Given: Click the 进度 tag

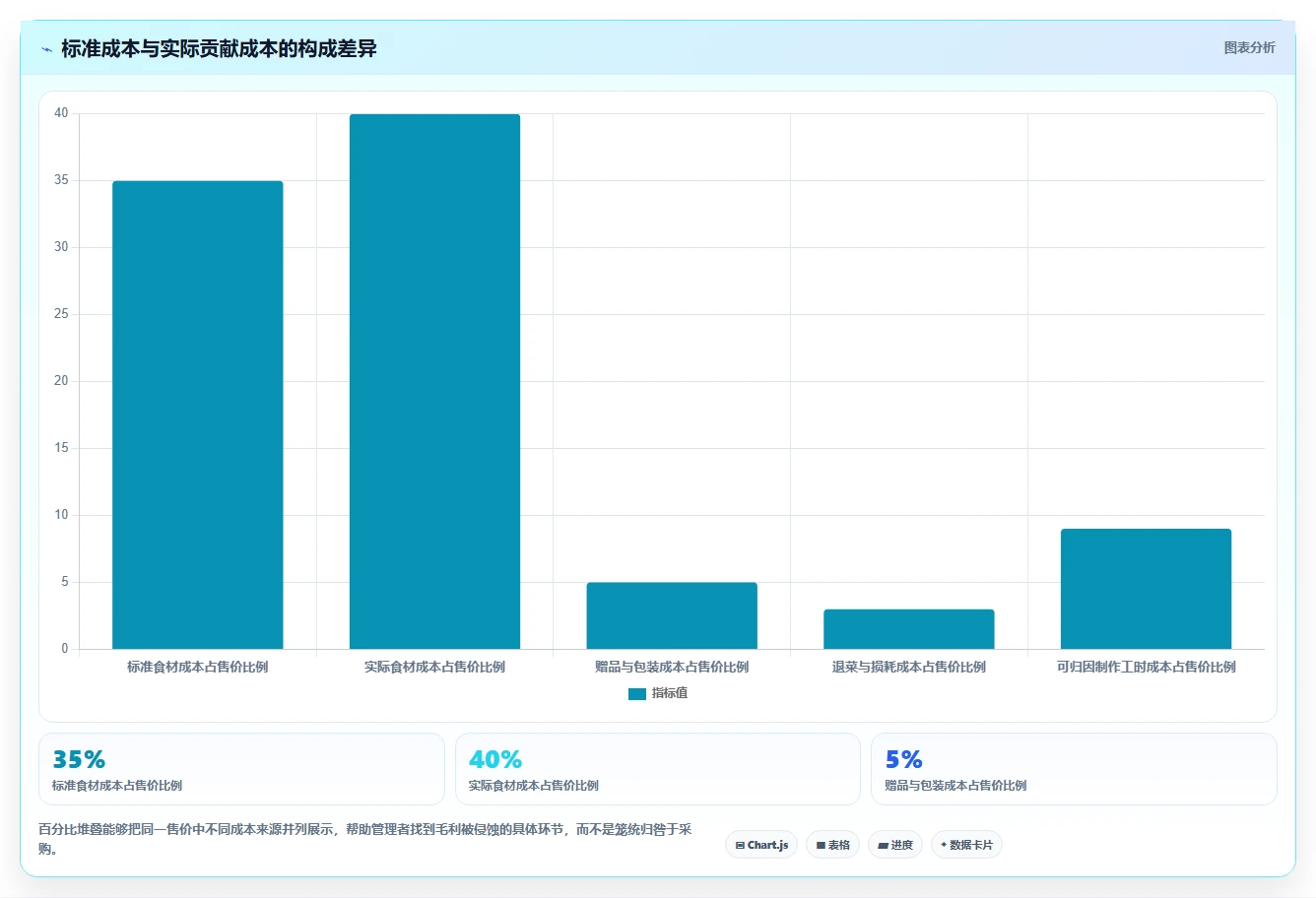Looking at the screenshot, I should [894, 845].
